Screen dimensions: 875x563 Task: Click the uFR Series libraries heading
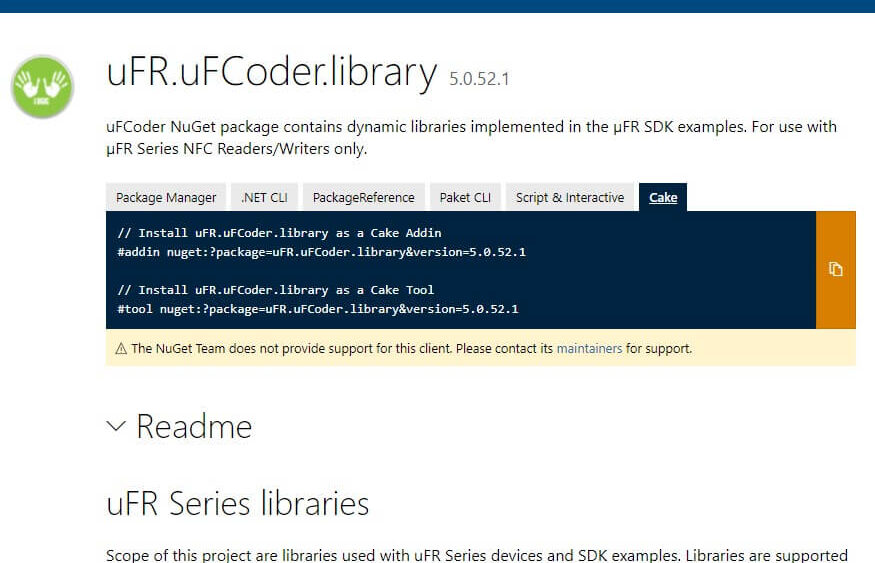pyautogui.click(x=238, y=503)
